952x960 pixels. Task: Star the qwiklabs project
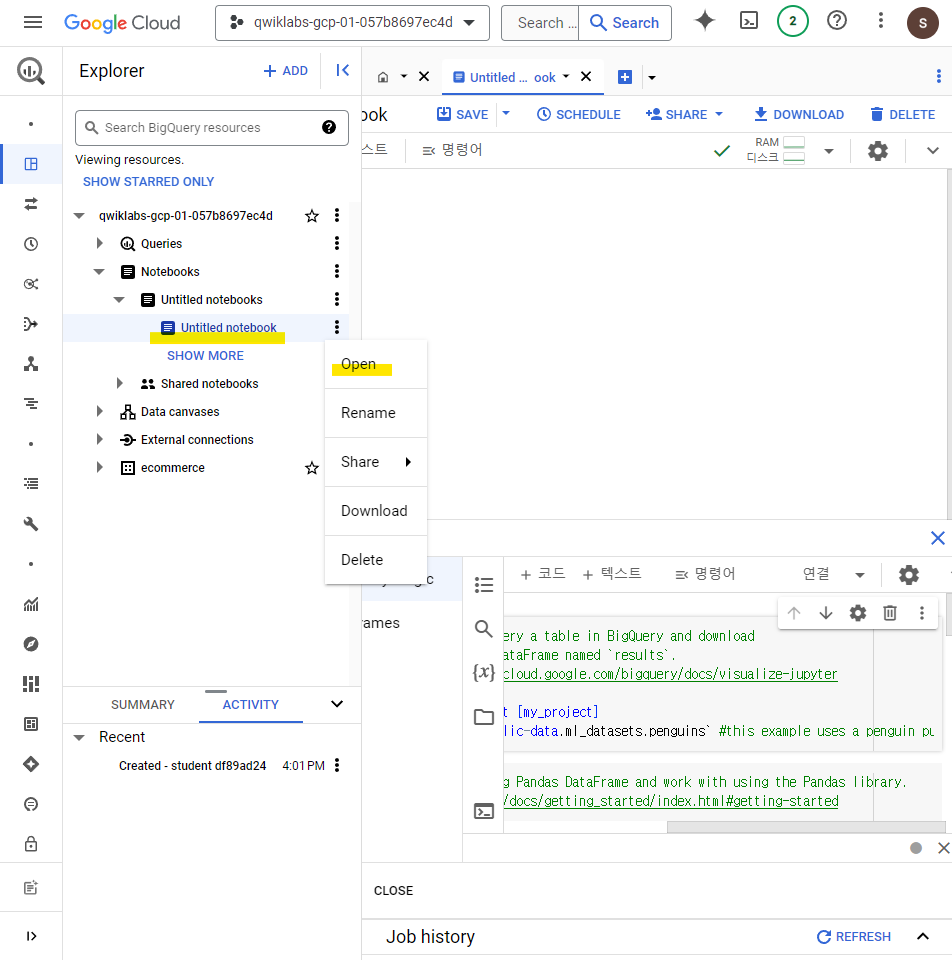coord(312,216)
